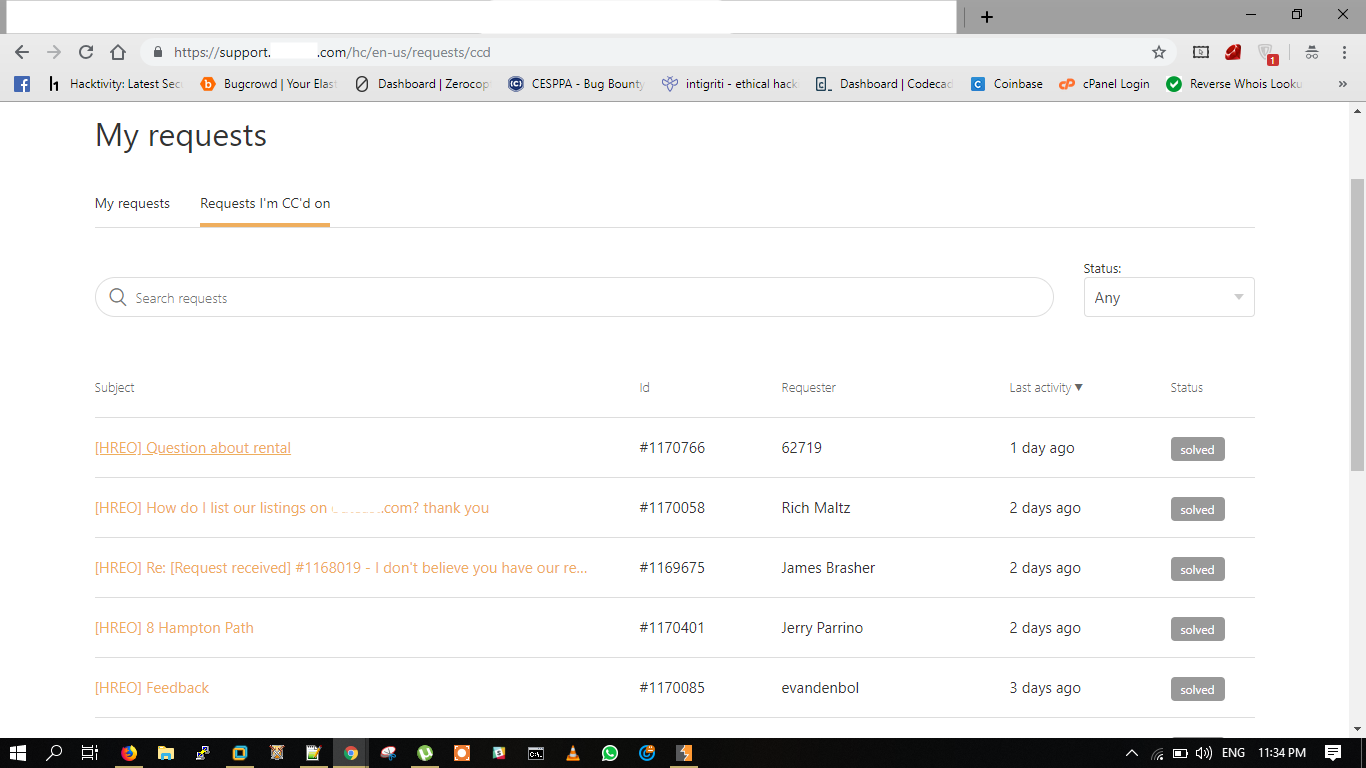Sort by Last activity column arrow
This screenshot has width=1366, height=768.
tap(1078, 387)
